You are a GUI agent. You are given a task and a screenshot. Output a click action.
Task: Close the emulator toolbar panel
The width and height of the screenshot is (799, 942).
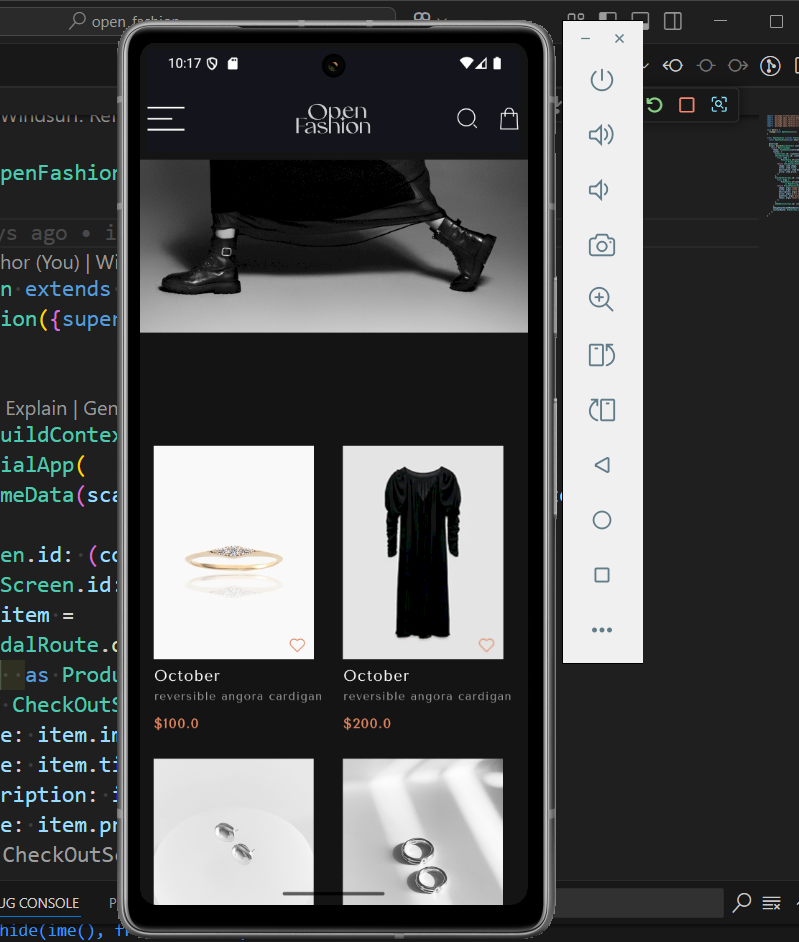pyautogui.click(x=619, y=38)
